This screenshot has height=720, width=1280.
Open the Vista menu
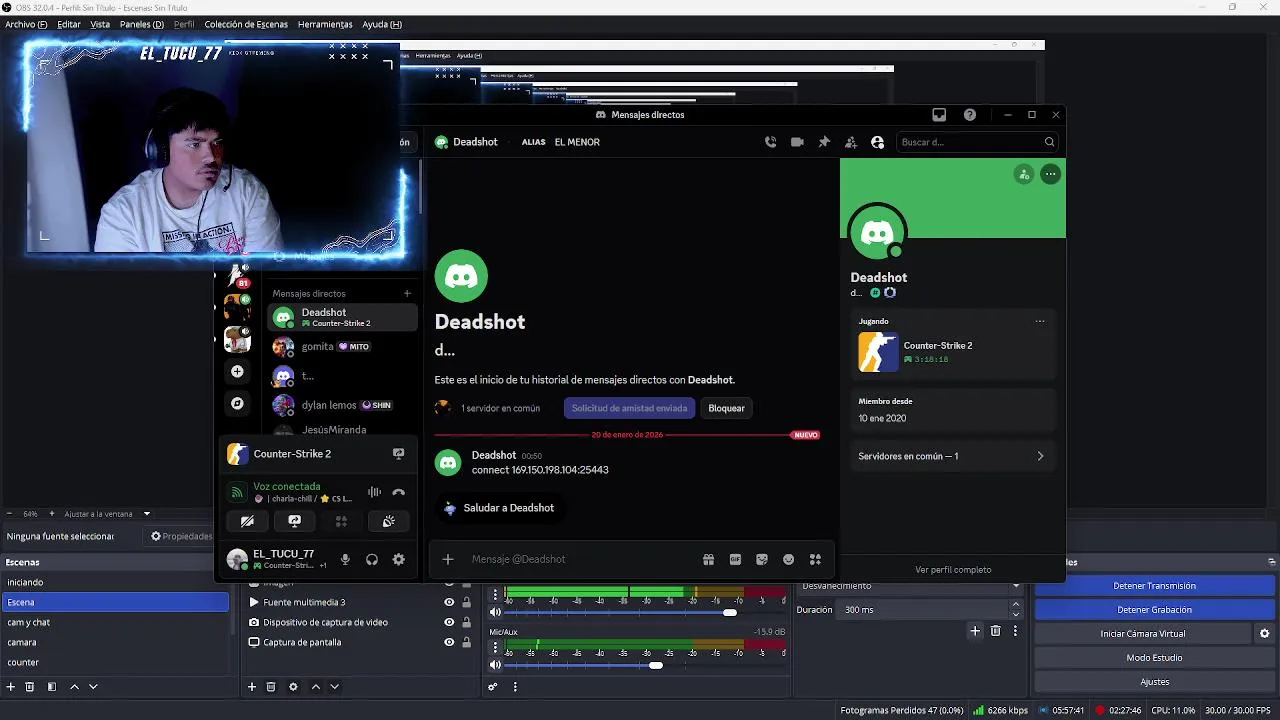100,24
